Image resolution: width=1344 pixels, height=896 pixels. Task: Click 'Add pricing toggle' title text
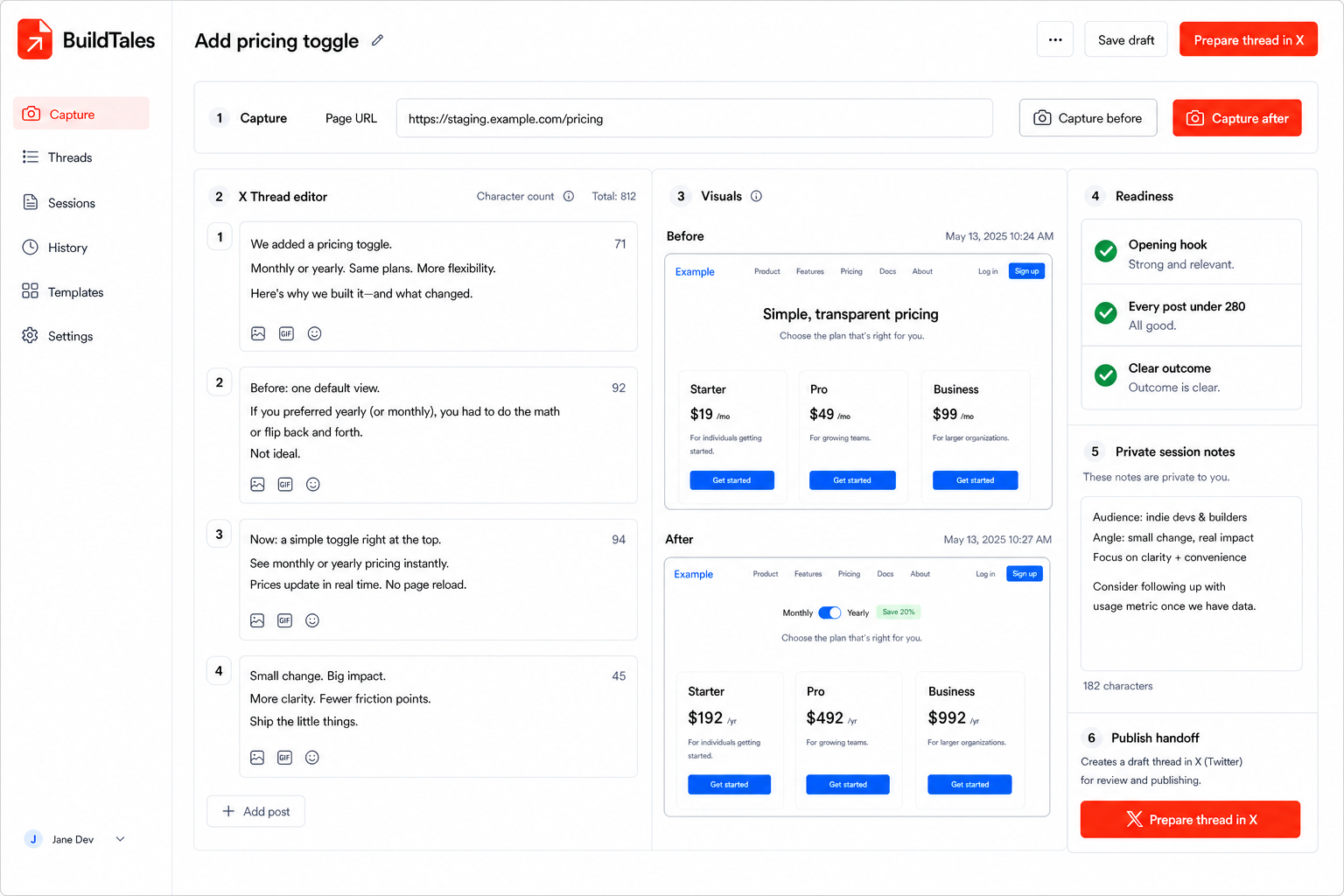(x=276, y=41)
